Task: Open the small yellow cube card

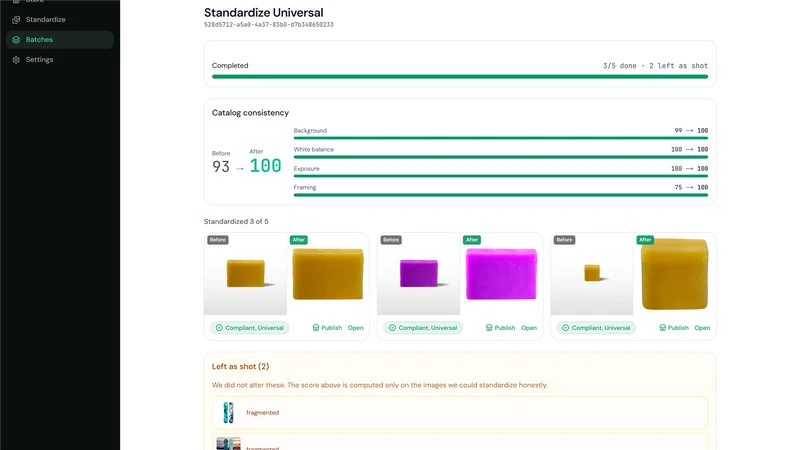Action: tap(703, 328)
